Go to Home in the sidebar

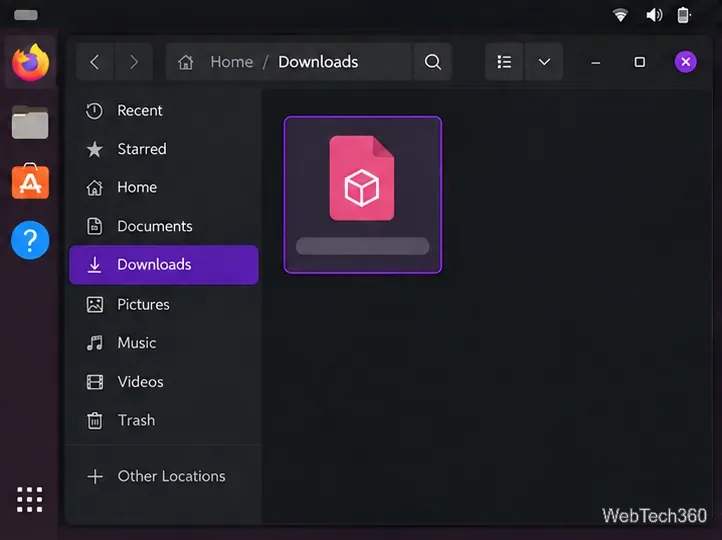163,187
